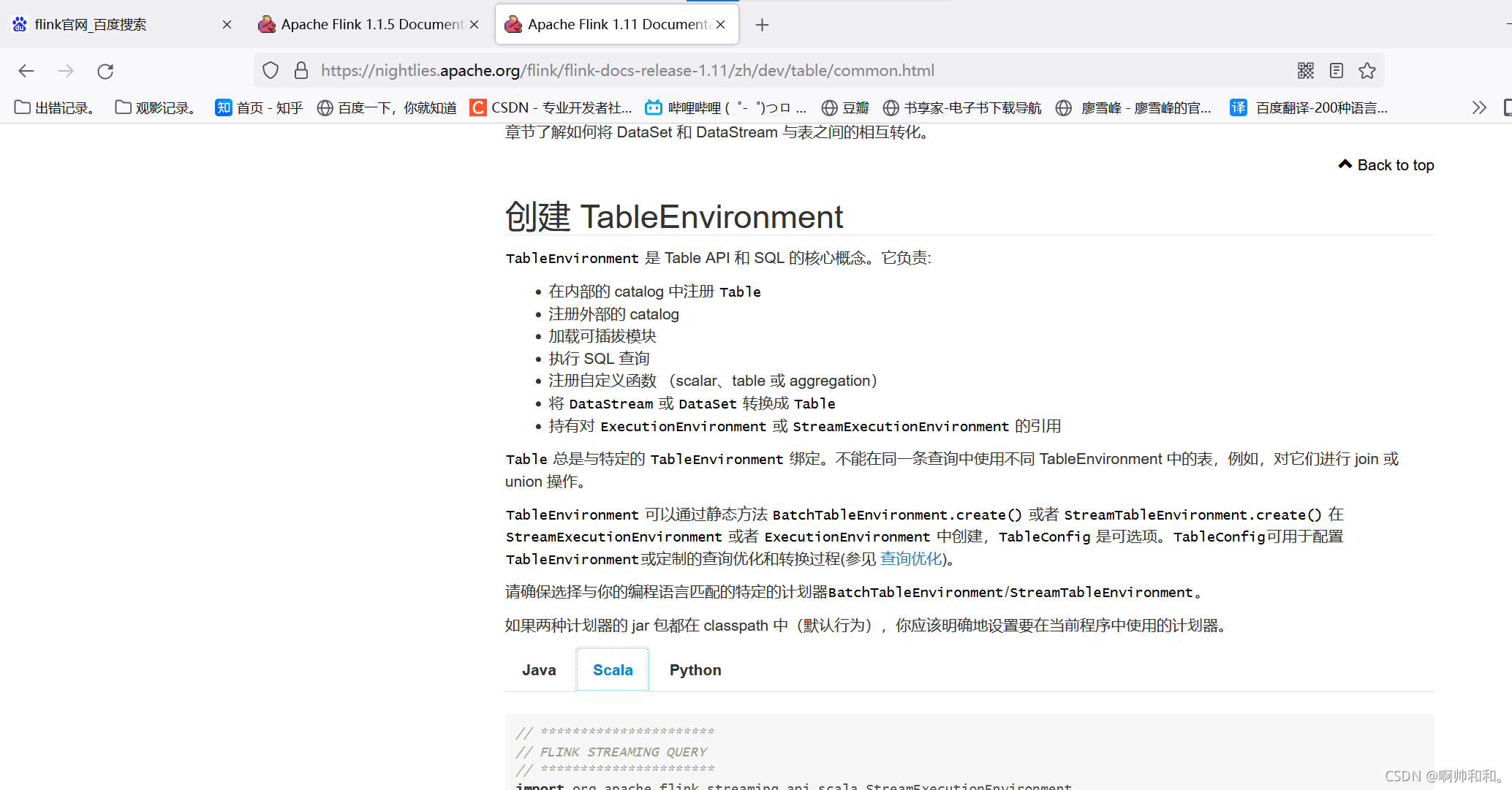Click the URL address field
This screenshot has height=790, width=1512.
point(731,71)
